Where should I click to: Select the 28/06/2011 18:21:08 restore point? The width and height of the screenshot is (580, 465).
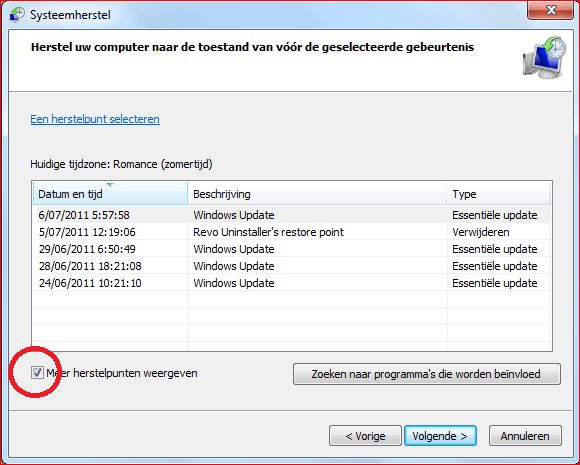pyautogui.click(x=291, y=266)
